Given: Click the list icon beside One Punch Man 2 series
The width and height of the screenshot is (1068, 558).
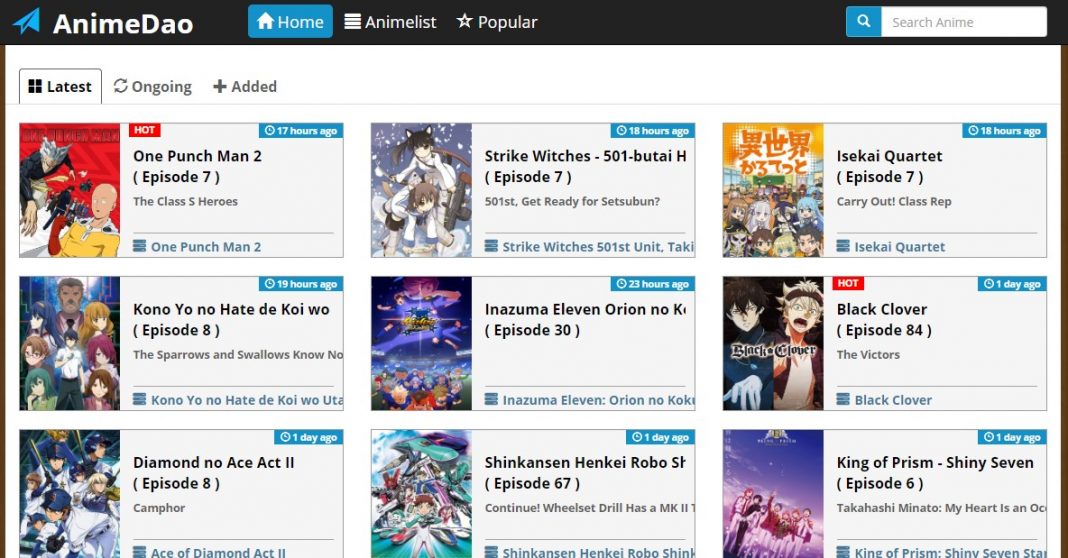Looking at the screenshot, I should click(x=140, y=246).
